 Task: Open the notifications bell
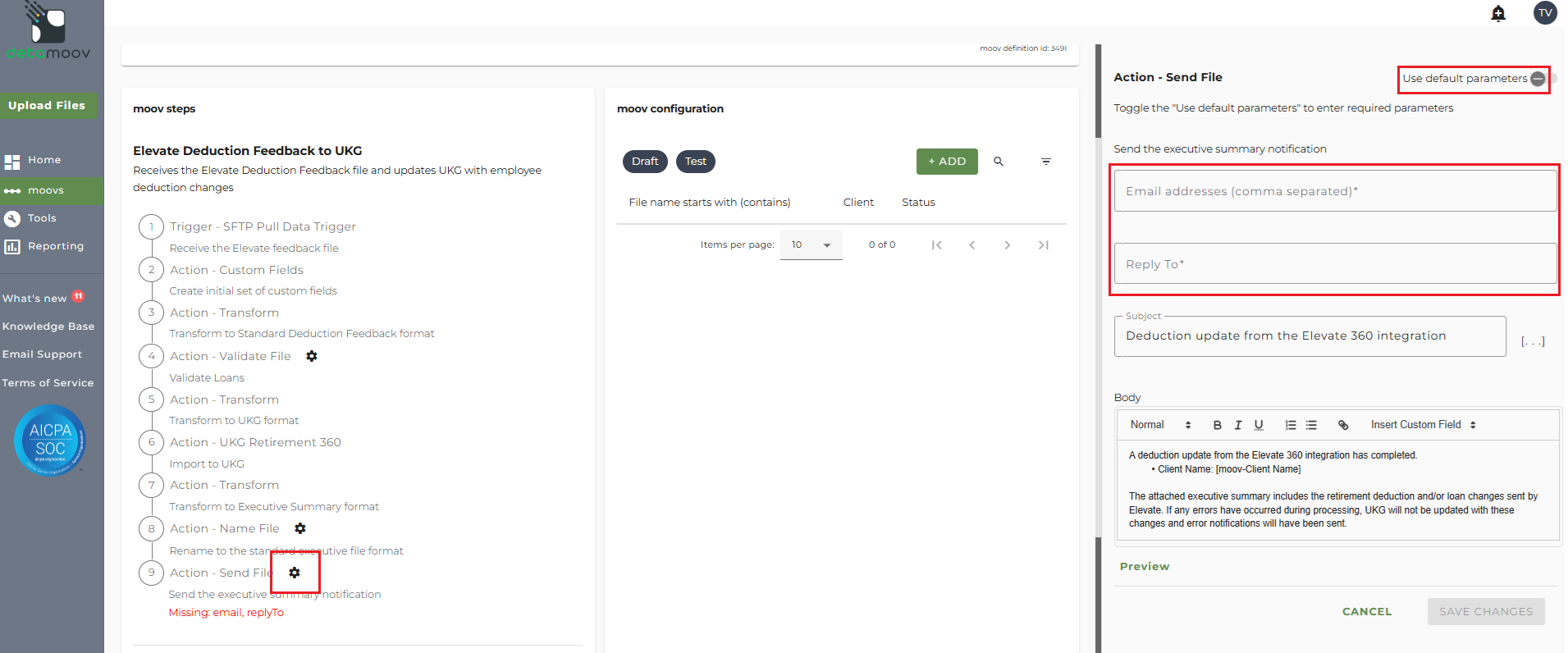point(1498,13)
